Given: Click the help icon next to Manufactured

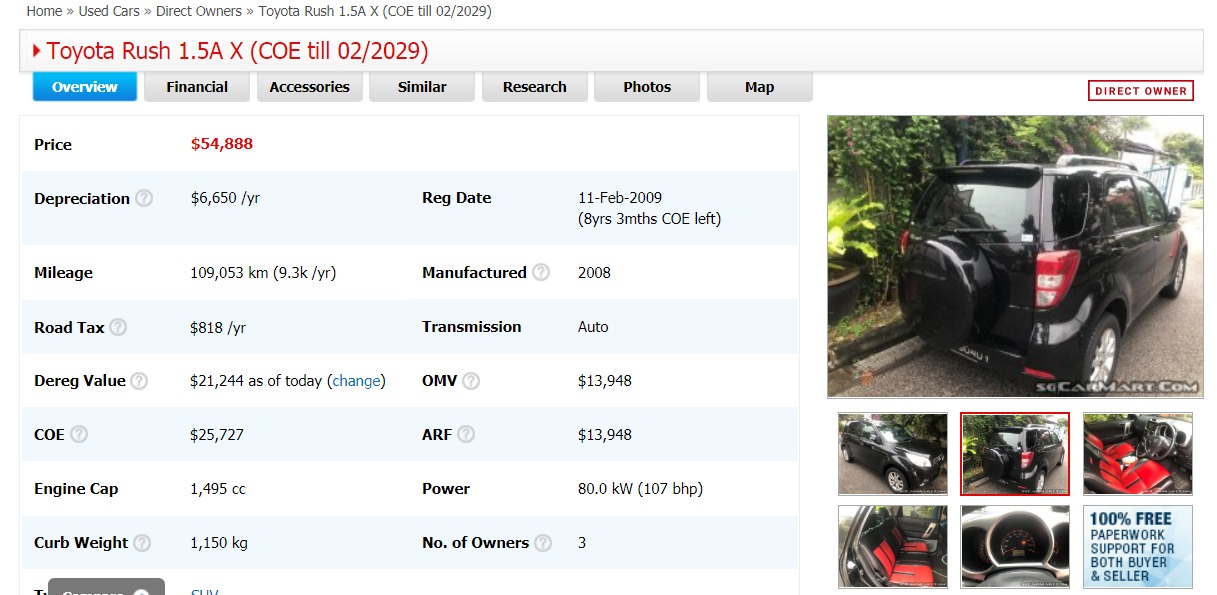Looking at the screenshot, I should pyautogui.click(x=541, y=272).
